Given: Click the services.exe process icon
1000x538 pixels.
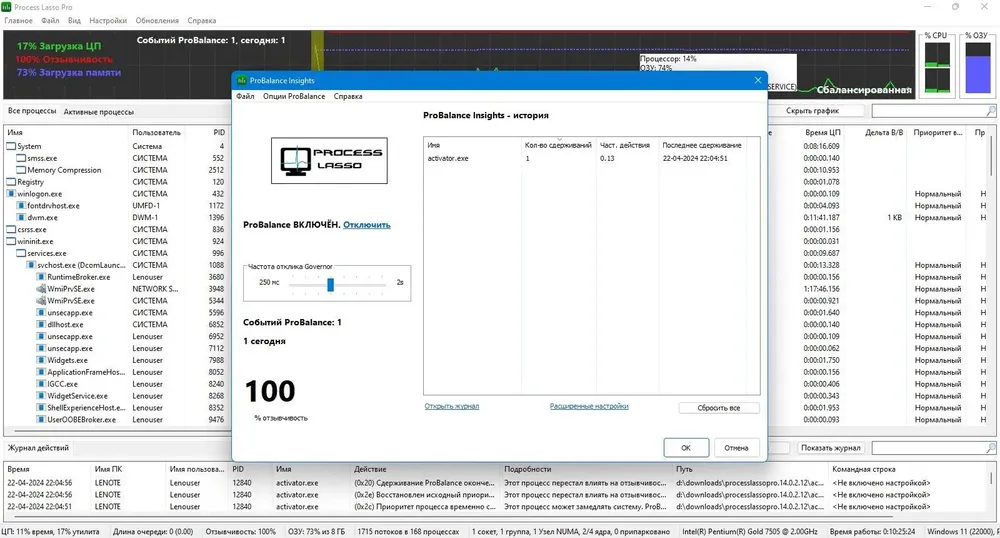Looking at the screenshot, I should (x=21, y=253).
